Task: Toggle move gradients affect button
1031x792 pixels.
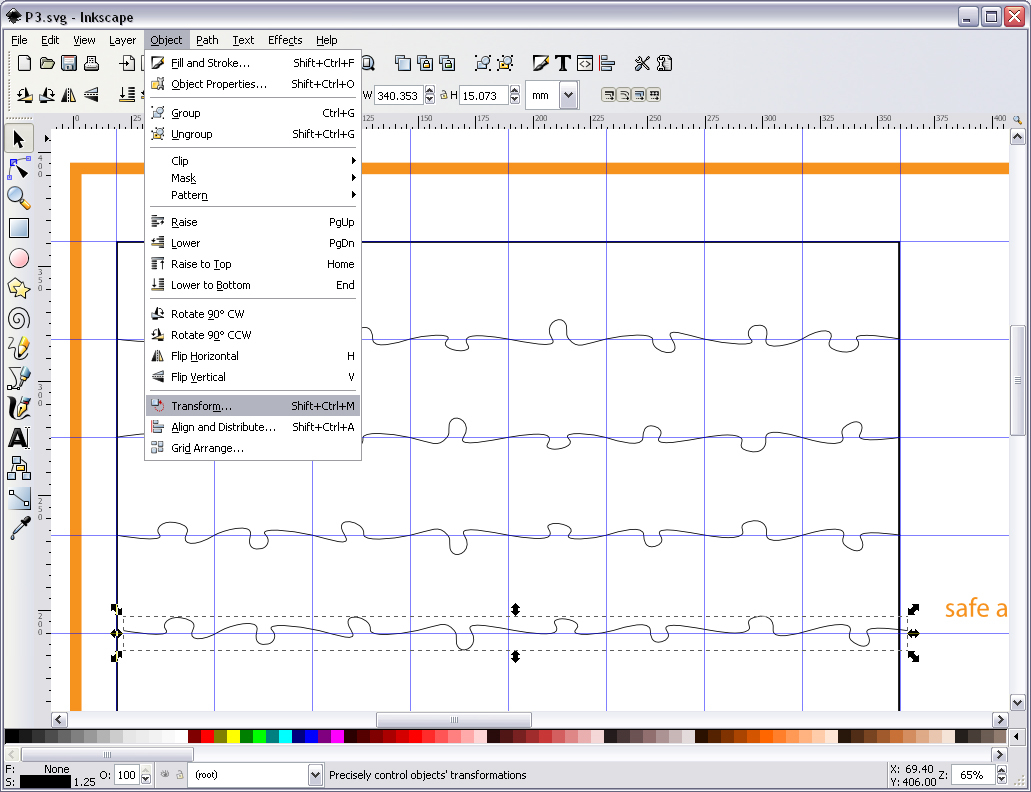Action: click(638, 95)
